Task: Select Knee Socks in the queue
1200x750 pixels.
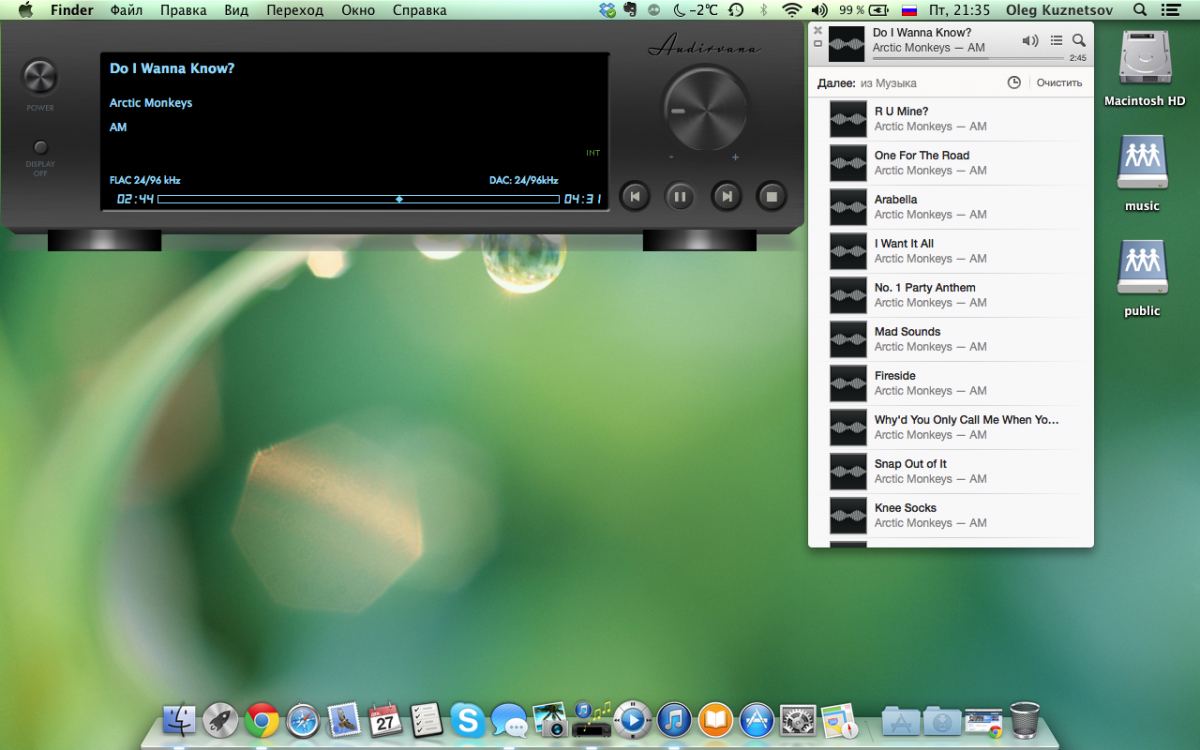Action: [950, 515]
